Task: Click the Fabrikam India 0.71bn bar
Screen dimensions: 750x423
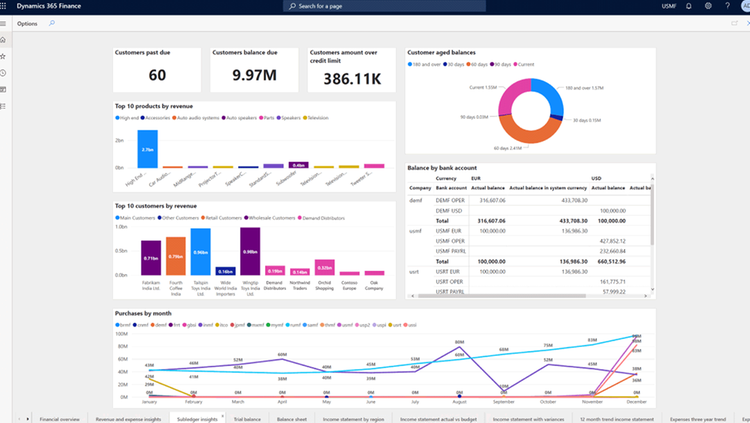Action: [151, 258]
